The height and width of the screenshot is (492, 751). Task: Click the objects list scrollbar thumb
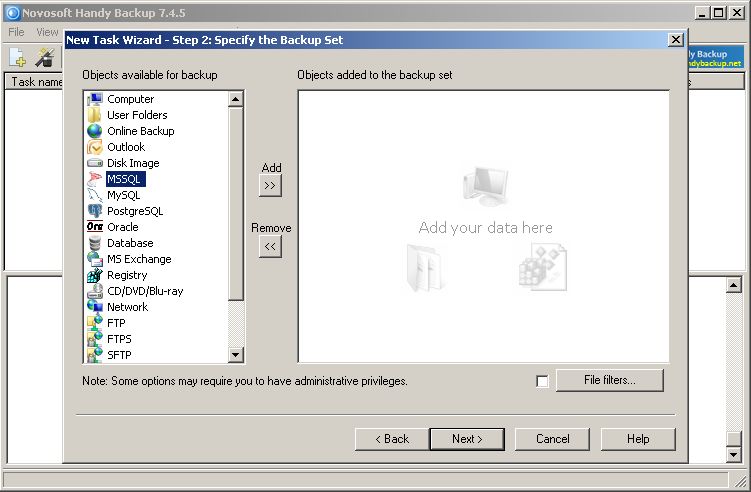point(235,205)
